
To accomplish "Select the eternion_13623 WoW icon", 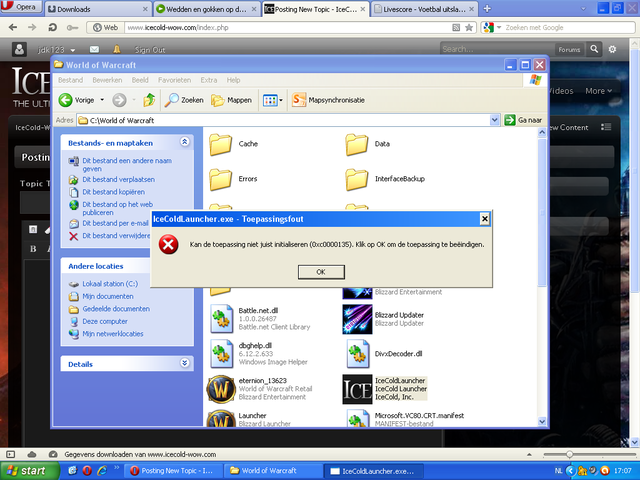I will pyautogui.click(x=221, y=389).
